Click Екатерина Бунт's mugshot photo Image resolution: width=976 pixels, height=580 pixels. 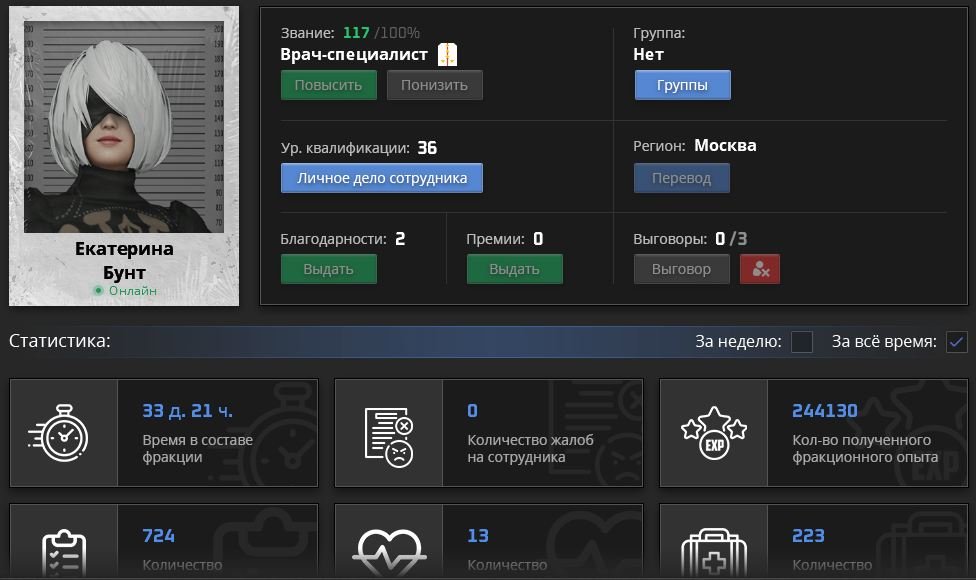[124, 128]
